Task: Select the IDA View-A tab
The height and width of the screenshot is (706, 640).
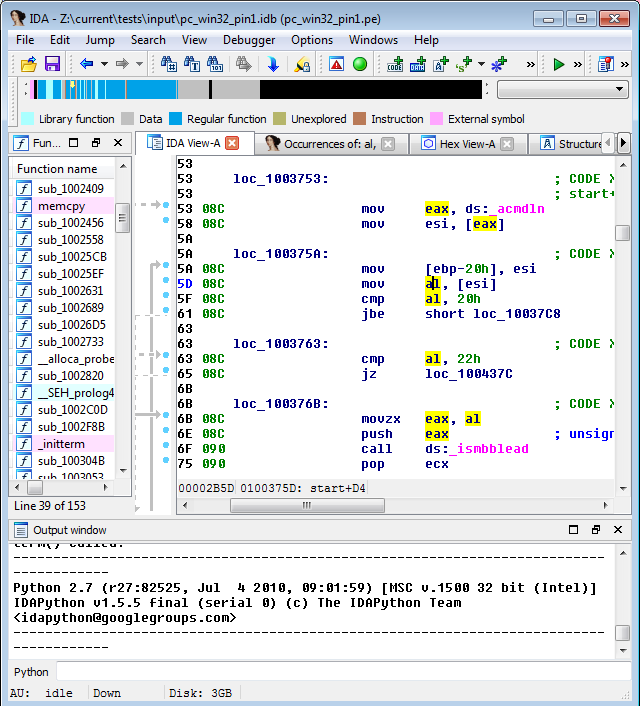Action: [193, 143]
